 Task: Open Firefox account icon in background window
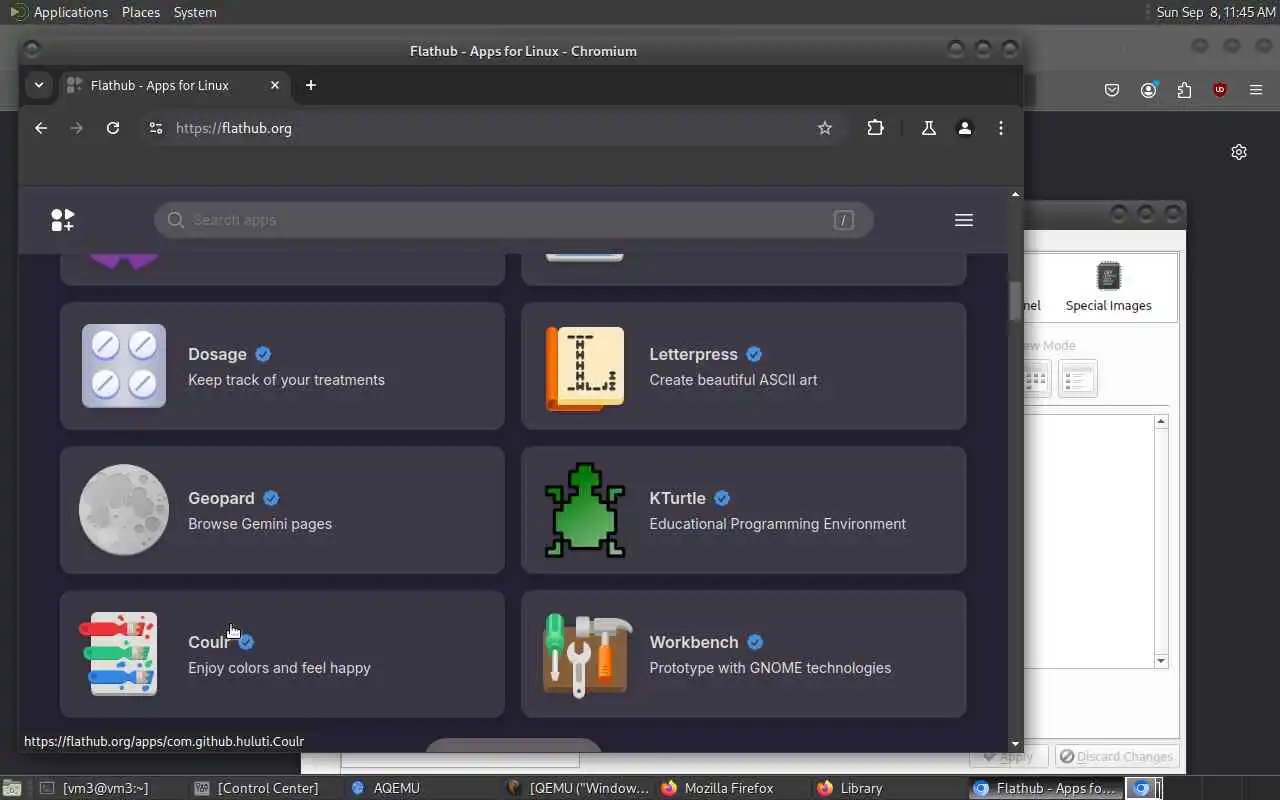(x=1148, y=90)
